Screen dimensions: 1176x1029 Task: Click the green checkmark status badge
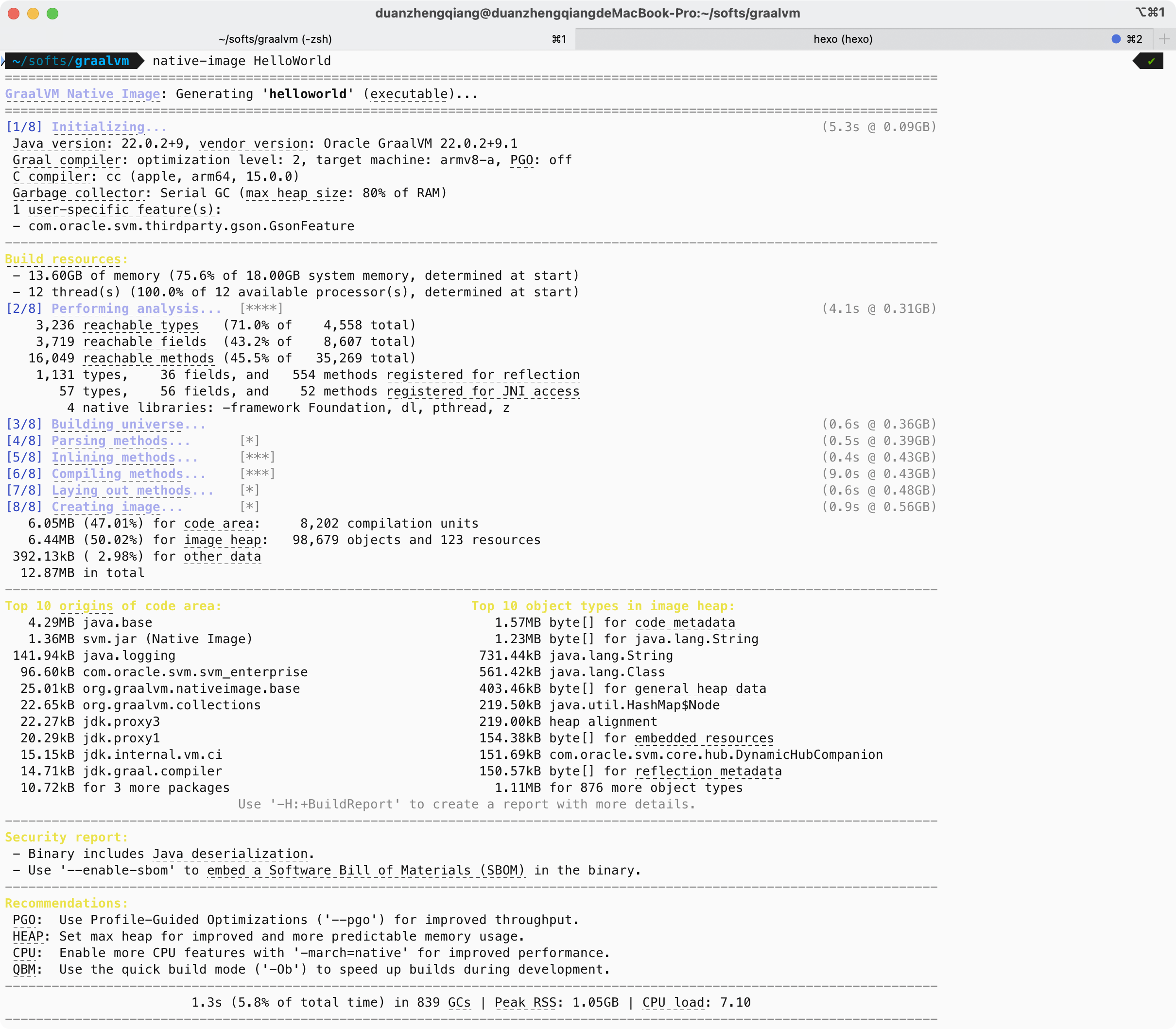1151,61
